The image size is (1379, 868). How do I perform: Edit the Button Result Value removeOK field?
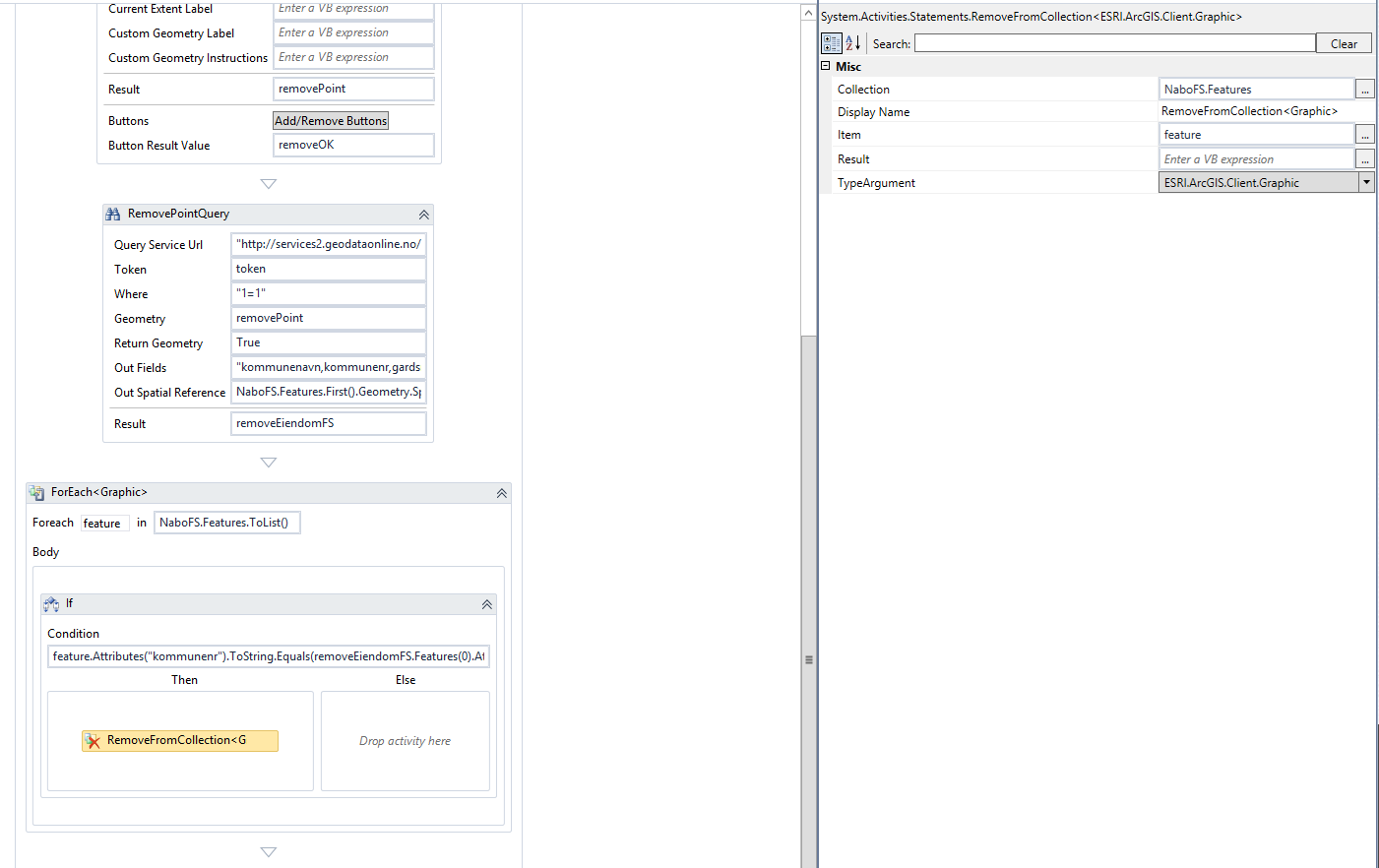[353, 145]
